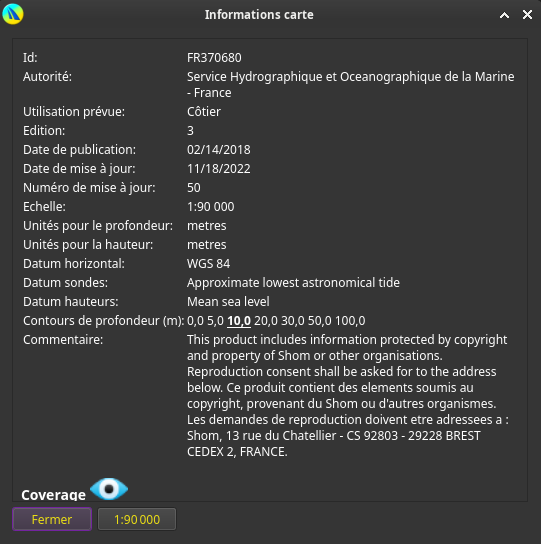
Task: Click the underlined 10,0 depth contour
Action: [239, 321]
